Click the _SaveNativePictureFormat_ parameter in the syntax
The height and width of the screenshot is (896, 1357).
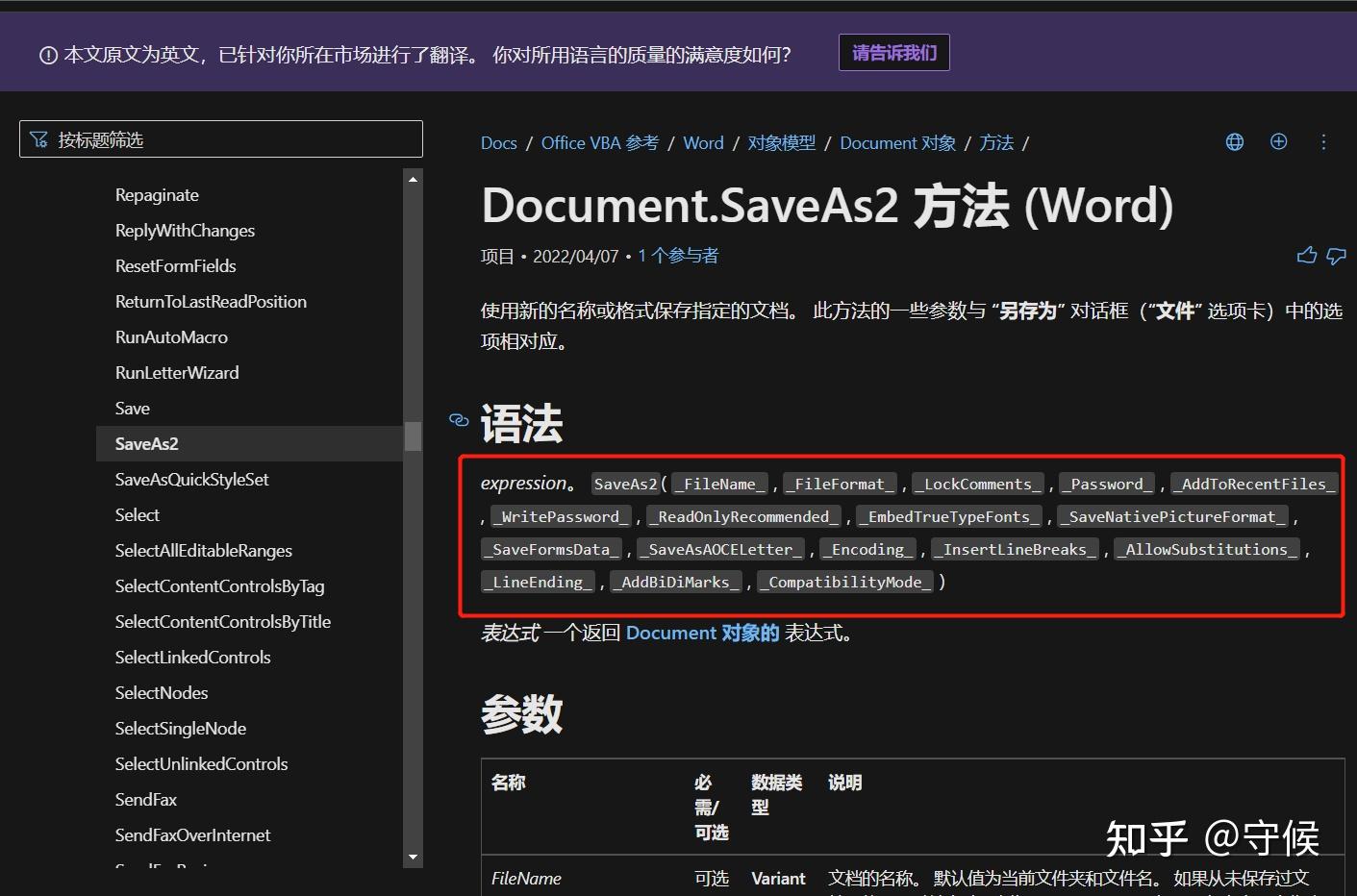[x=1172, y=516]
